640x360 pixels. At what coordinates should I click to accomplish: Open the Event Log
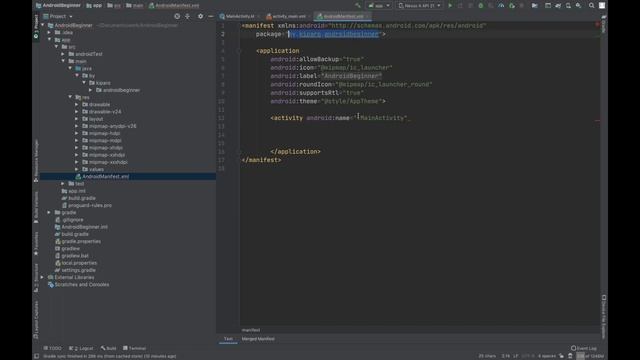point(584,348)
